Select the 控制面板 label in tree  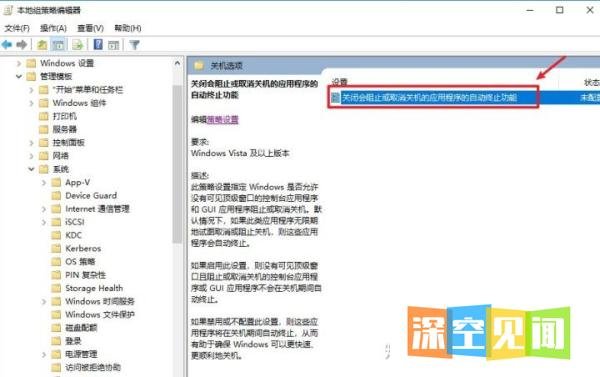(x=68, y=143)
